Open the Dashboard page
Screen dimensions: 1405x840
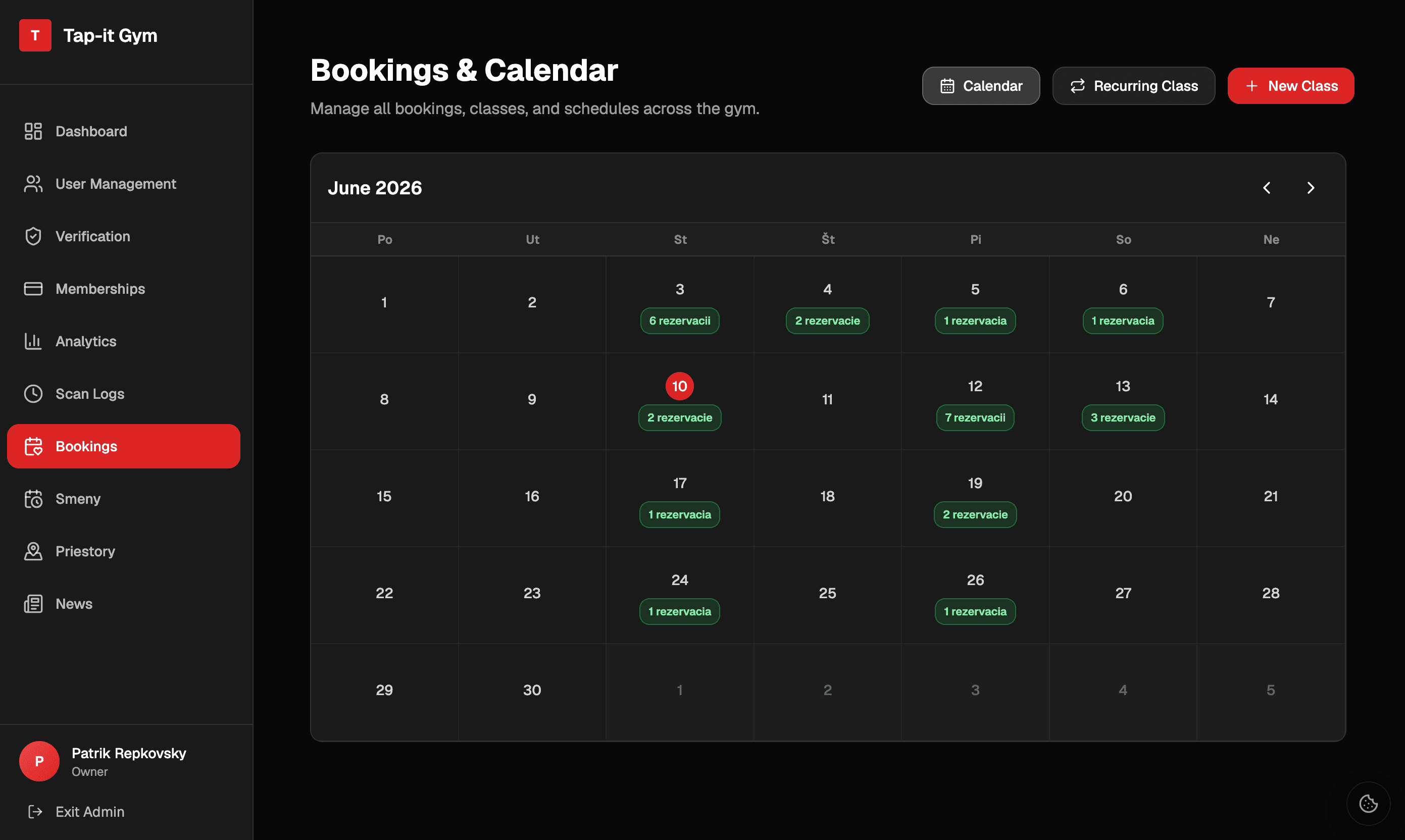click(x=123, y=131)
